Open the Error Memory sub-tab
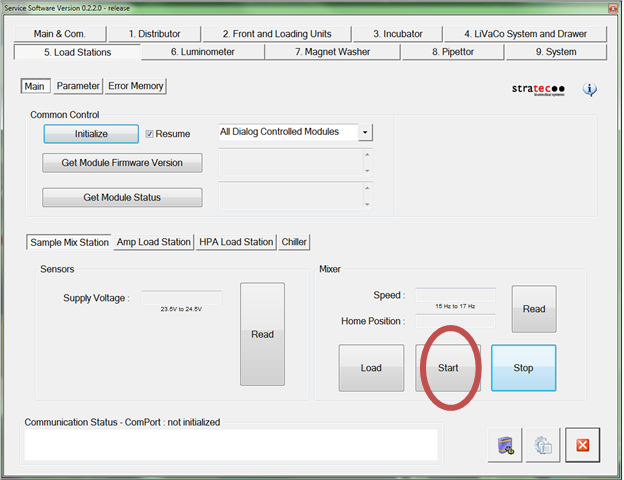Image resolution: width=624 pixels, height=480 pixels. pyautogui.click(x=136, y=86)
